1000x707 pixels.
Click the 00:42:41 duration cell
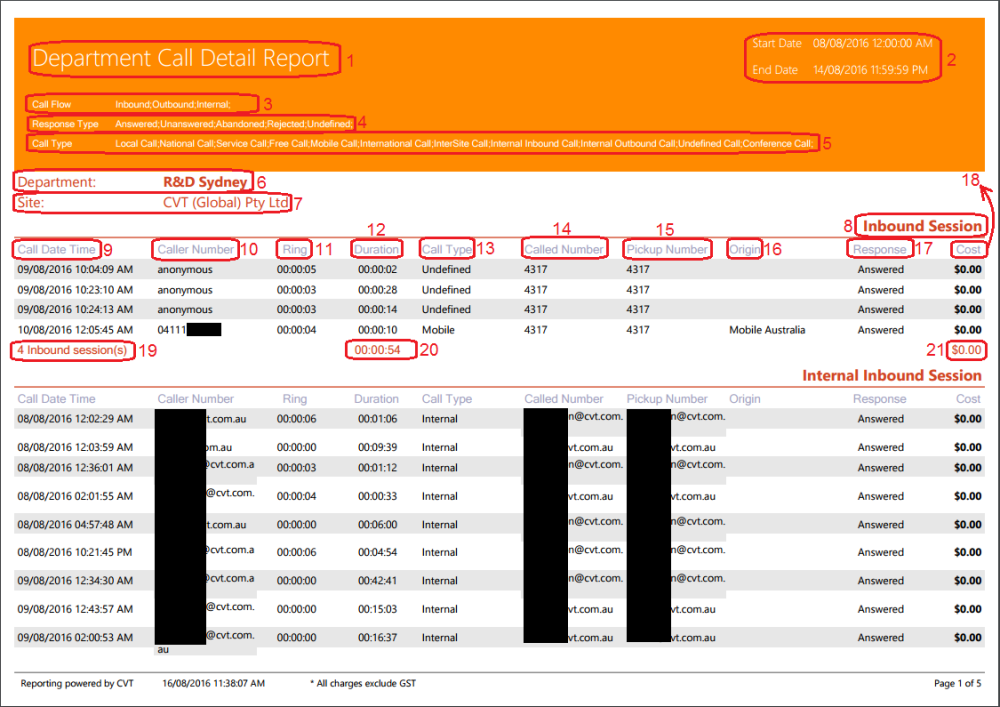[378, 581]
